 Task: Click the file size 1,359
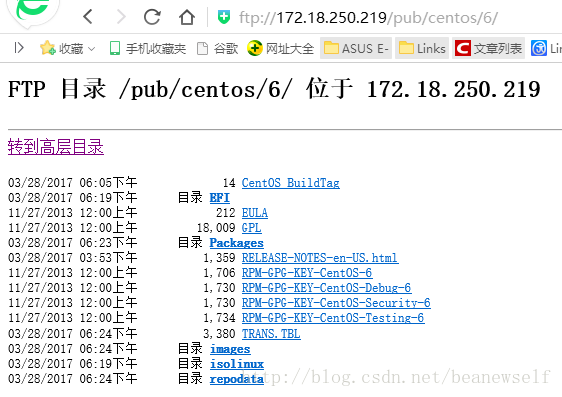point(219,258)
